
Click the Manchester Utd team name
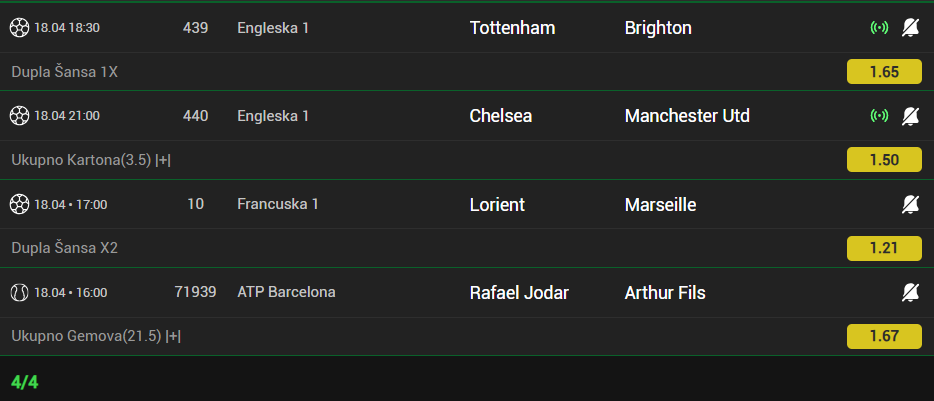point(687,116)
